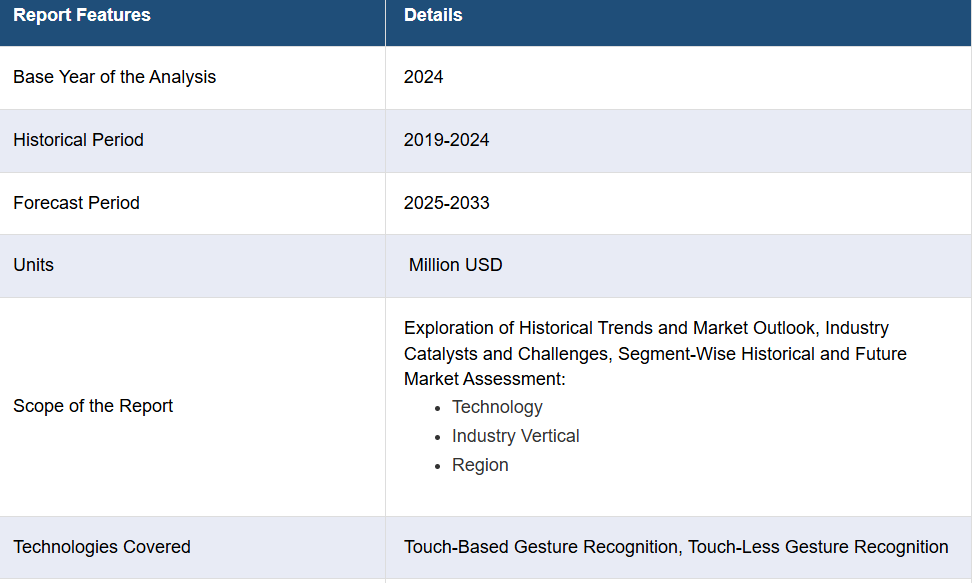Click Touch-Less Gesture Recognition text
Image resolution: width=975 pixels, height=583 pixels.
(818, 547)
